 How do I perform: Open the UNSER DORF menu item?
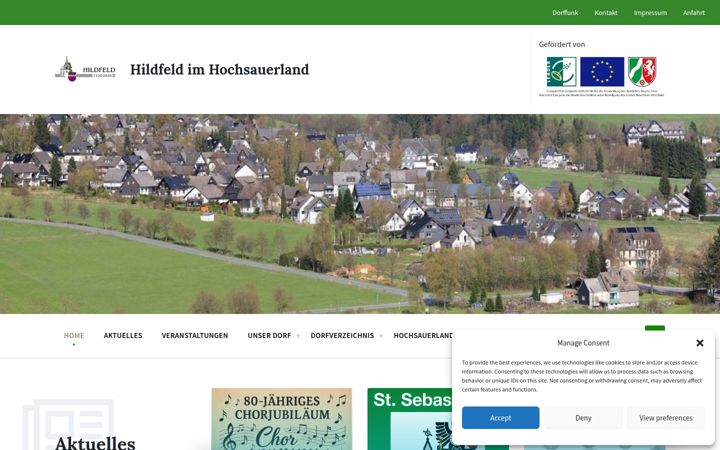click(x=270, y=335)
